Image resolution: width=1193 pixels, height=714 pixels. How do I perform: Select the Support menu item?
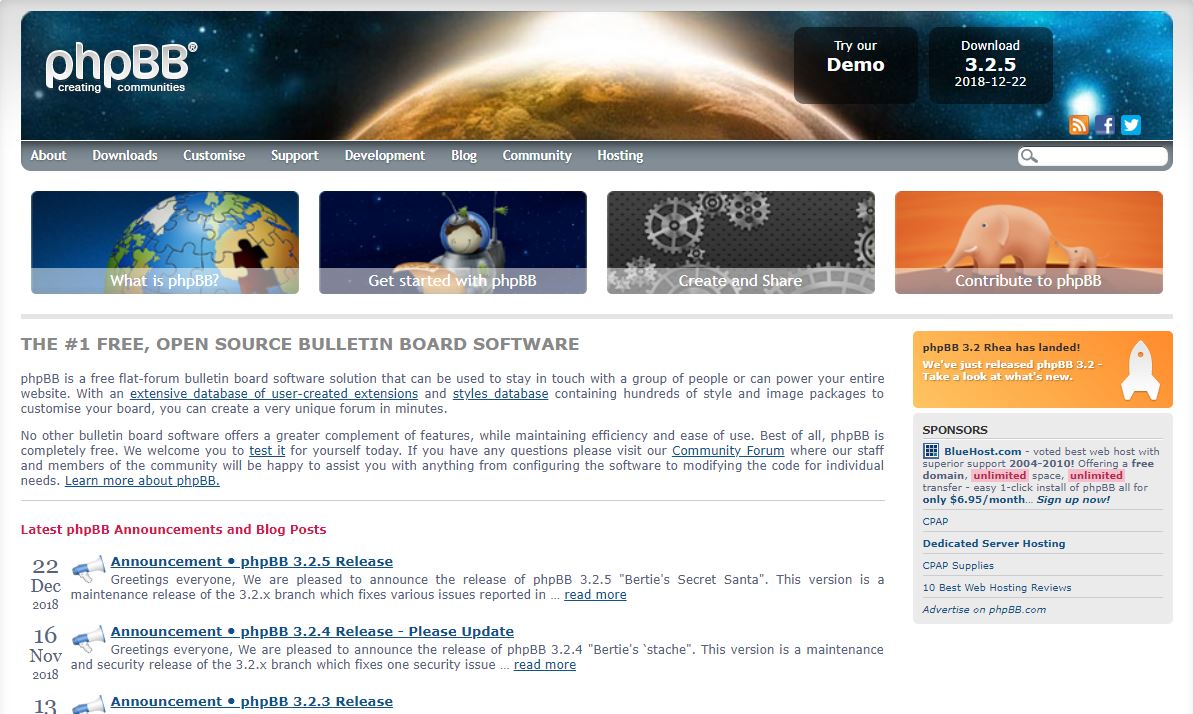click(x=294, y=156)
